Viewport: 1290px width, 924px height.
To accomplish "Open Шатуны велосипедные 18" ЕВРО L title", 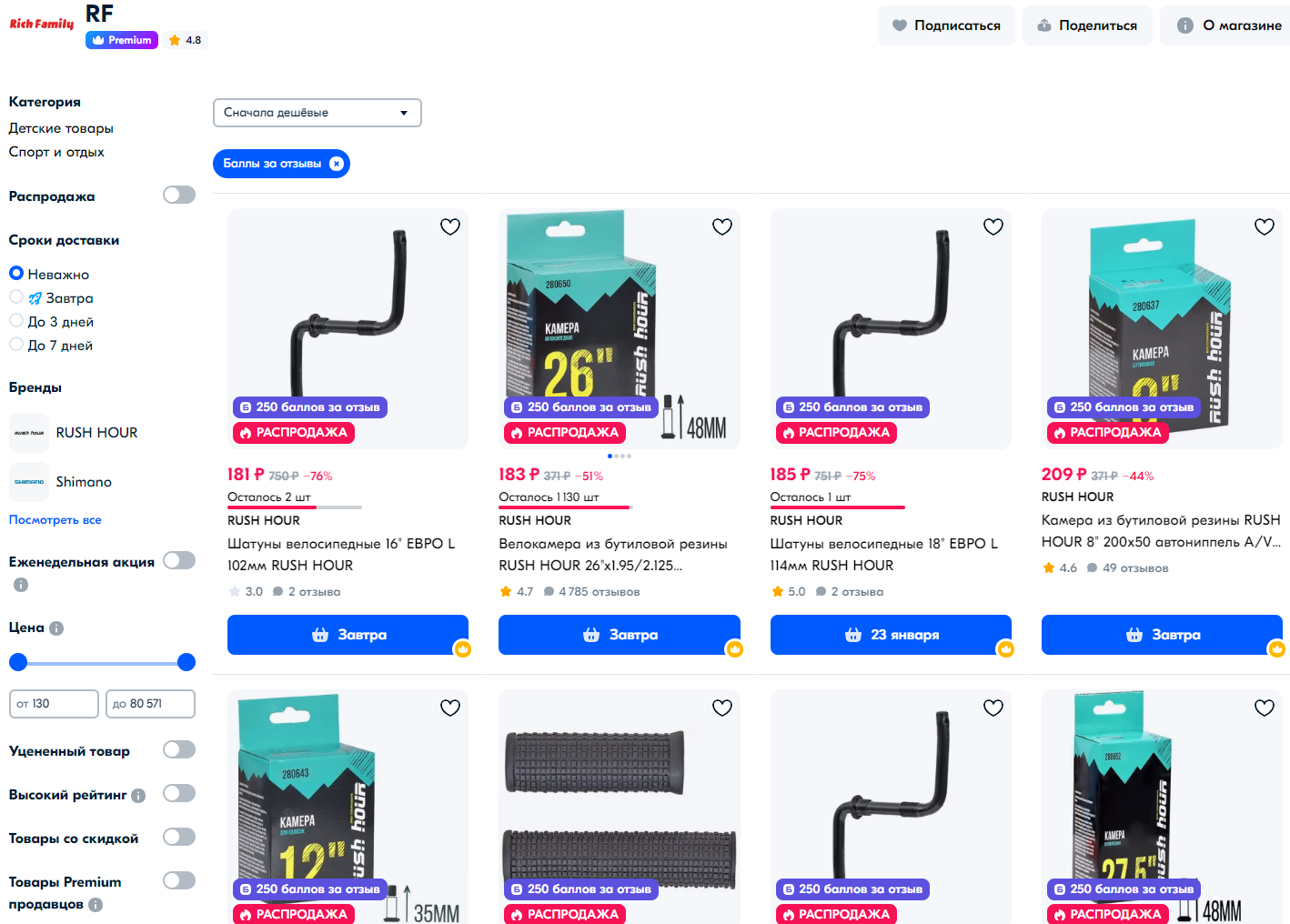I will pyautogui.click(x=884, y=554).
